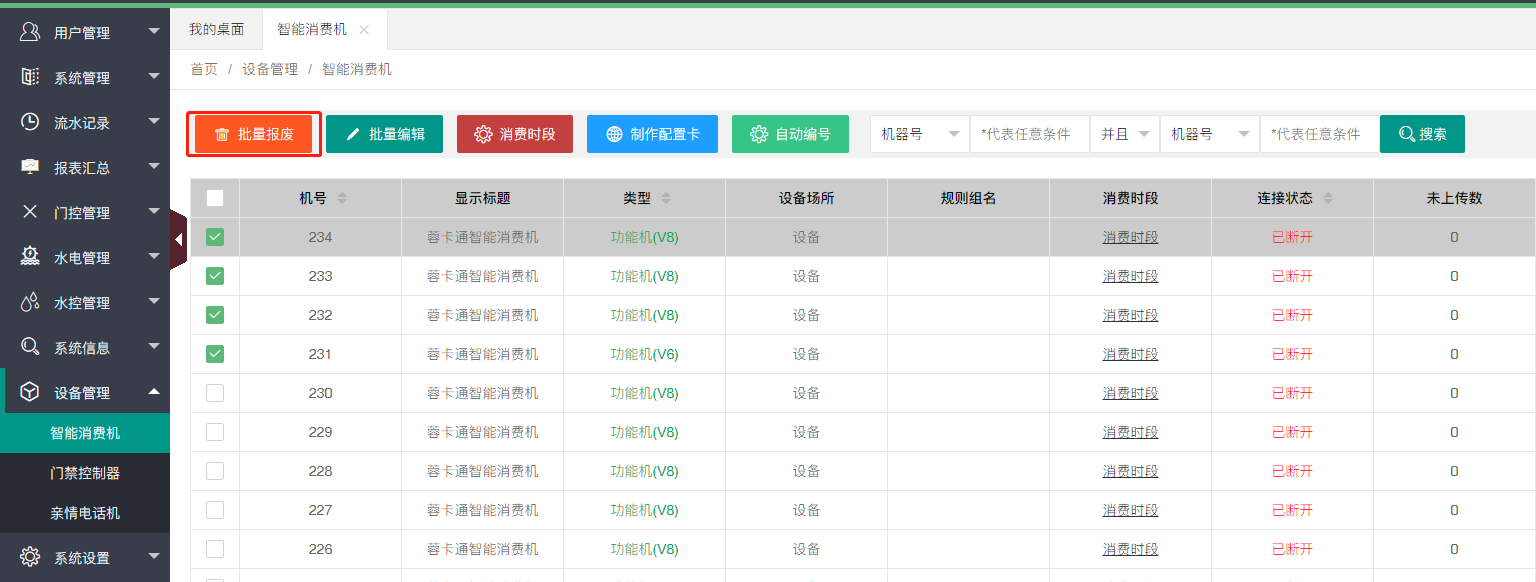Check the row for machine 230
The height and width of the screenshot is (582, 1536).
pyautogui.click(x=215, y=393)
